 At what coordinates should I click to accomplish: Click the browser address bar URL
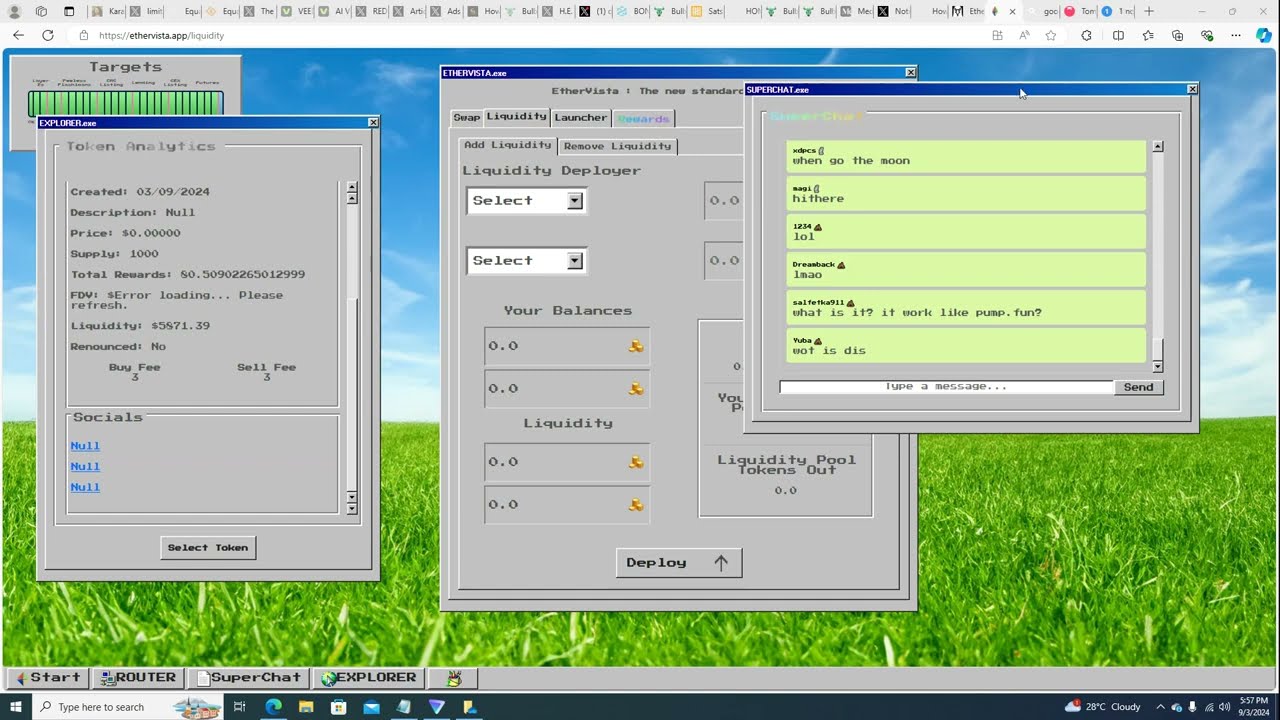(x=161, y=35)
